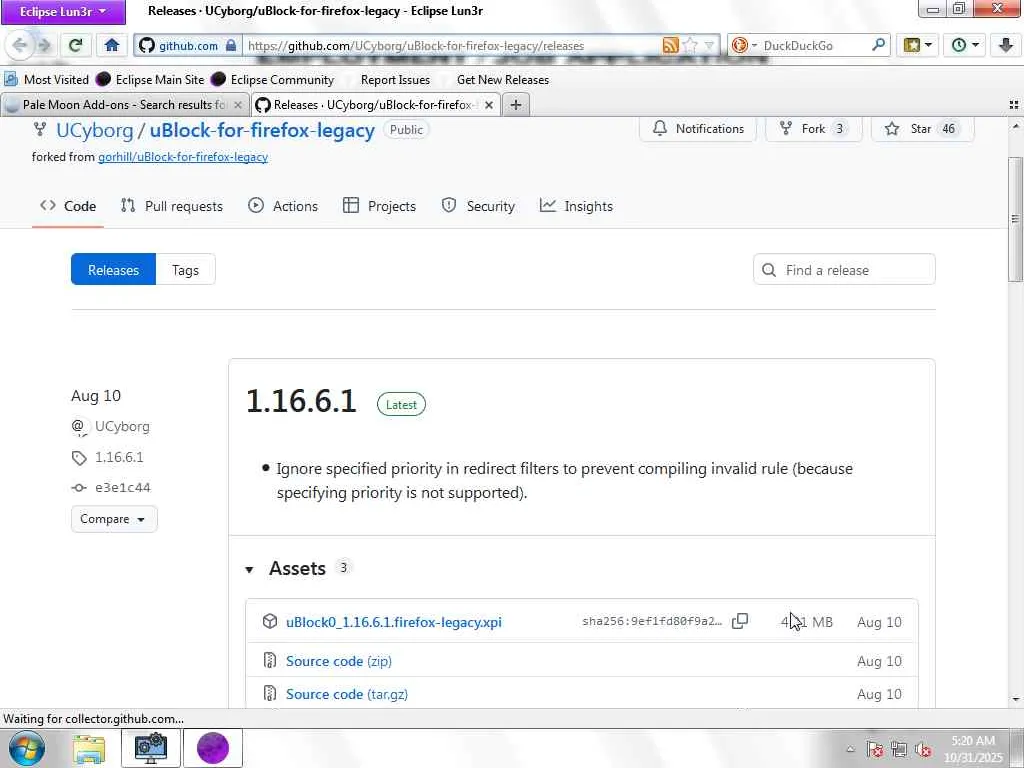Open the Insights tab
The width and height of the screenshot is (1024, 768).
(576, 206)
